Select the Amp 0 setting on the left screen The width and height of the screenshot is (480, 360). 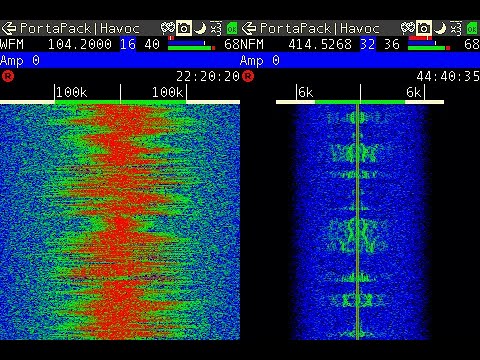(20, 61)
